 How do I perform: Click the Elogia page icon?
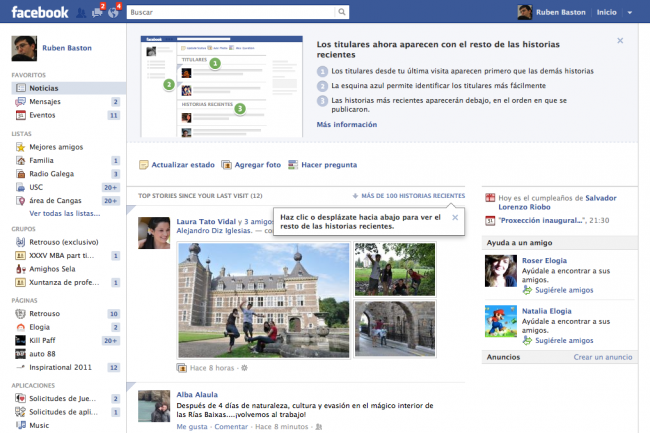21,327
